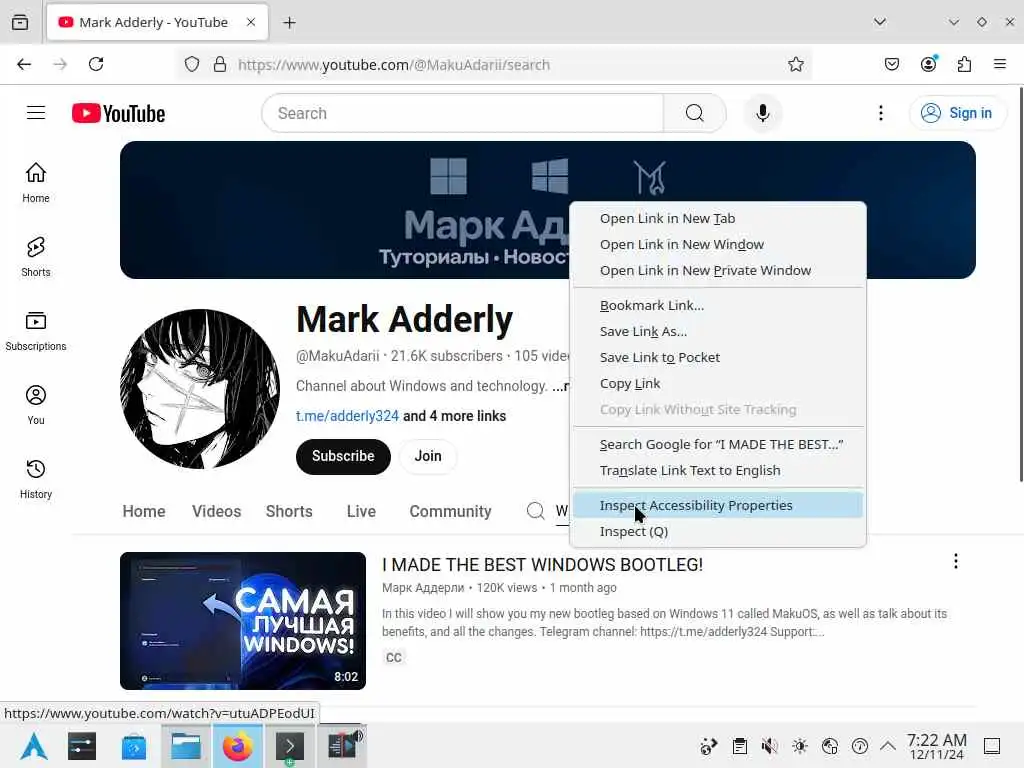Viewport: 1024px width, 768px height.
Task: Click the channel search magnifier icon
Action: coord(536,511)
